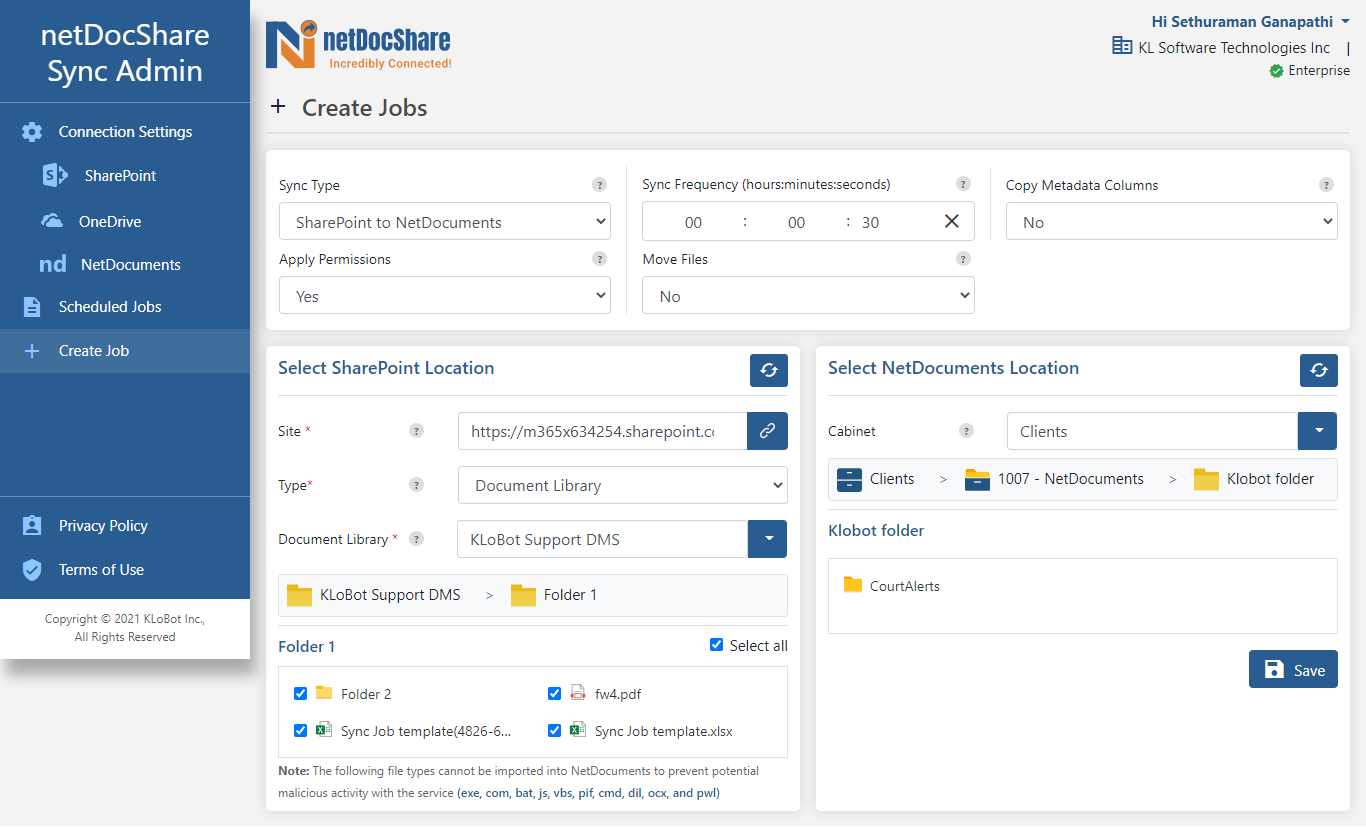Click Document Library help icon
Image resolution: width=1366 pixels, height=827 pixels.
416,539
